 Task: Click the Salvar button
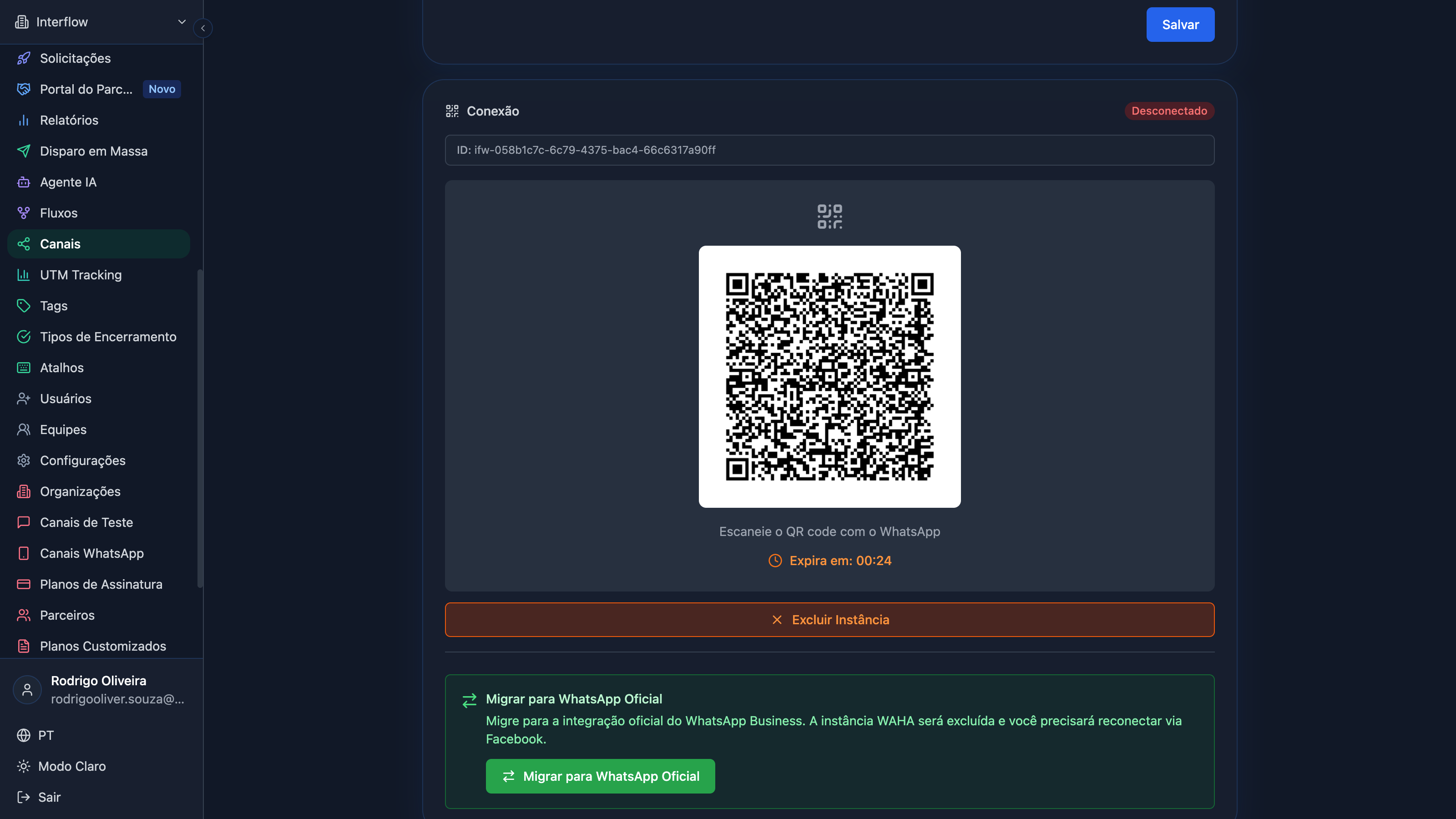(1180, 25)
